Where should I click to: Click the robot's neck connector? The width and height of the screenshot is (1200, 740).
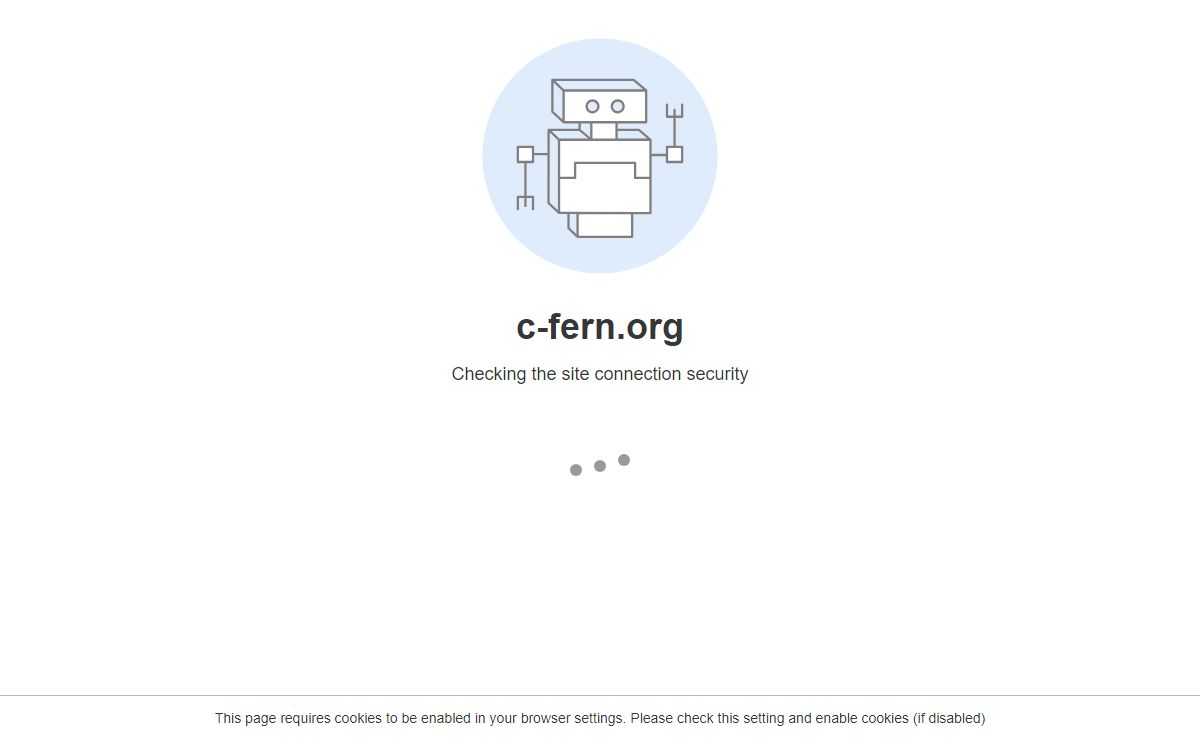601,130
